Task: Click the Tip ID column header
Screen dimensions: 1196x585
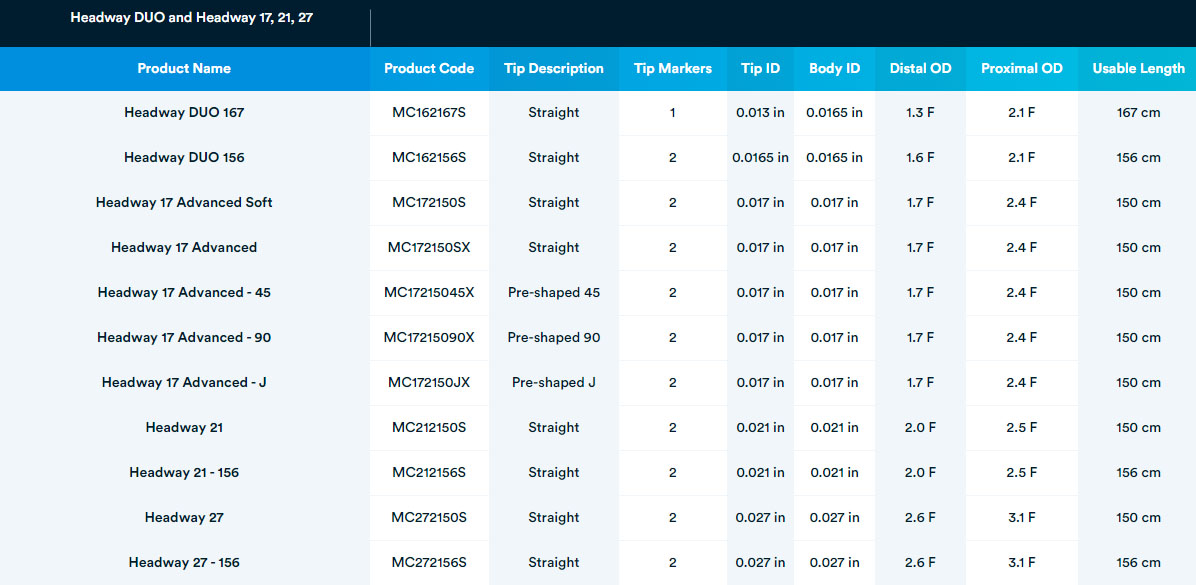Action: coord(760,69)
